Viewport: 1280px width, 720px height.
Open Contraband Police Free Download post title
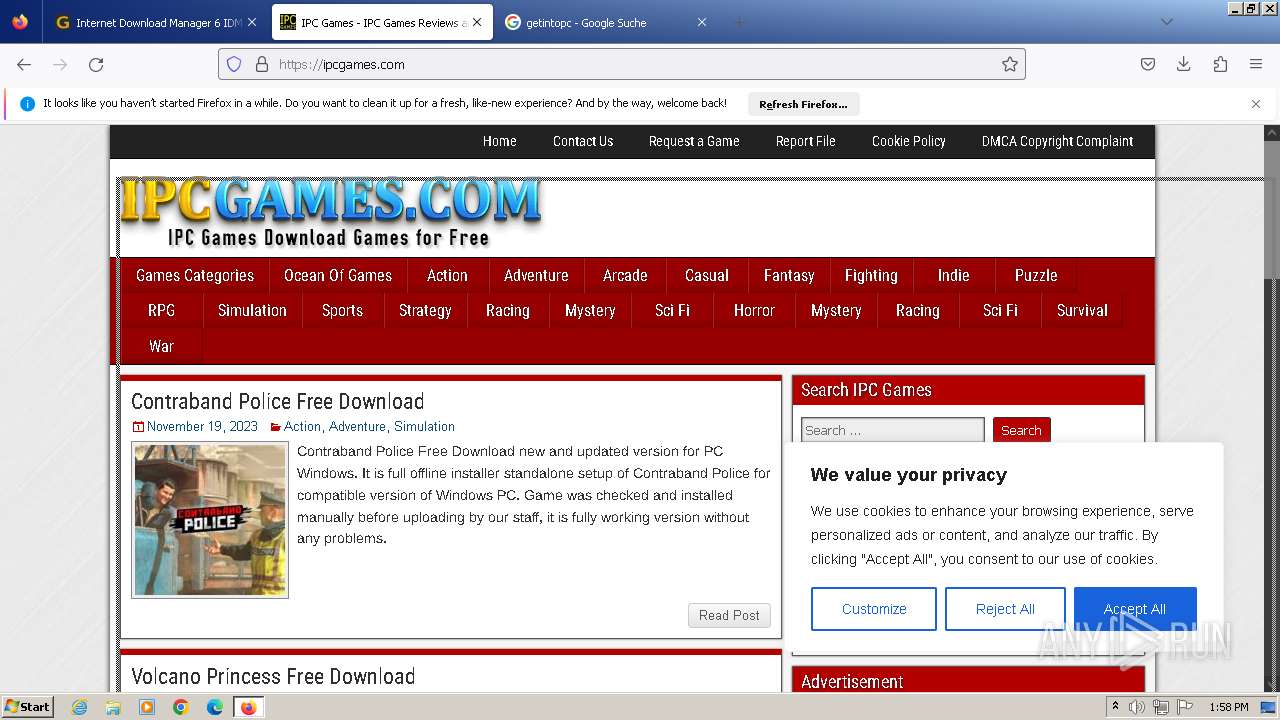pyautogui.click(x=277, y=401)
